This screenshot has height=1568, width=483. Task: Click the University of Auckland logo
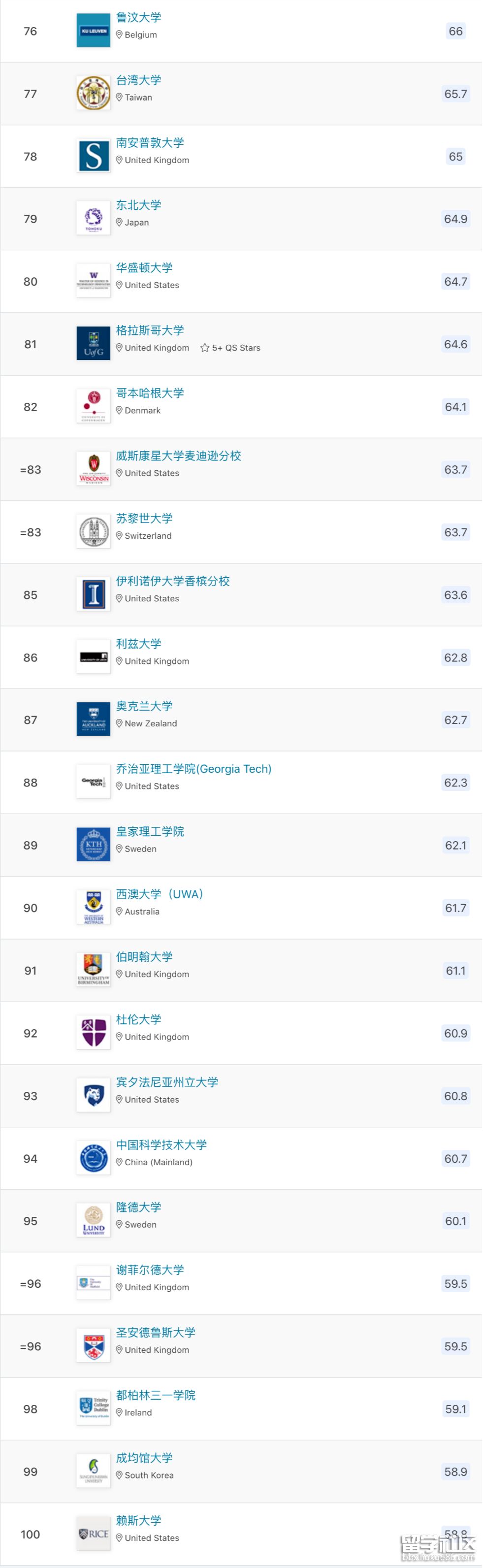pos(93,719)
